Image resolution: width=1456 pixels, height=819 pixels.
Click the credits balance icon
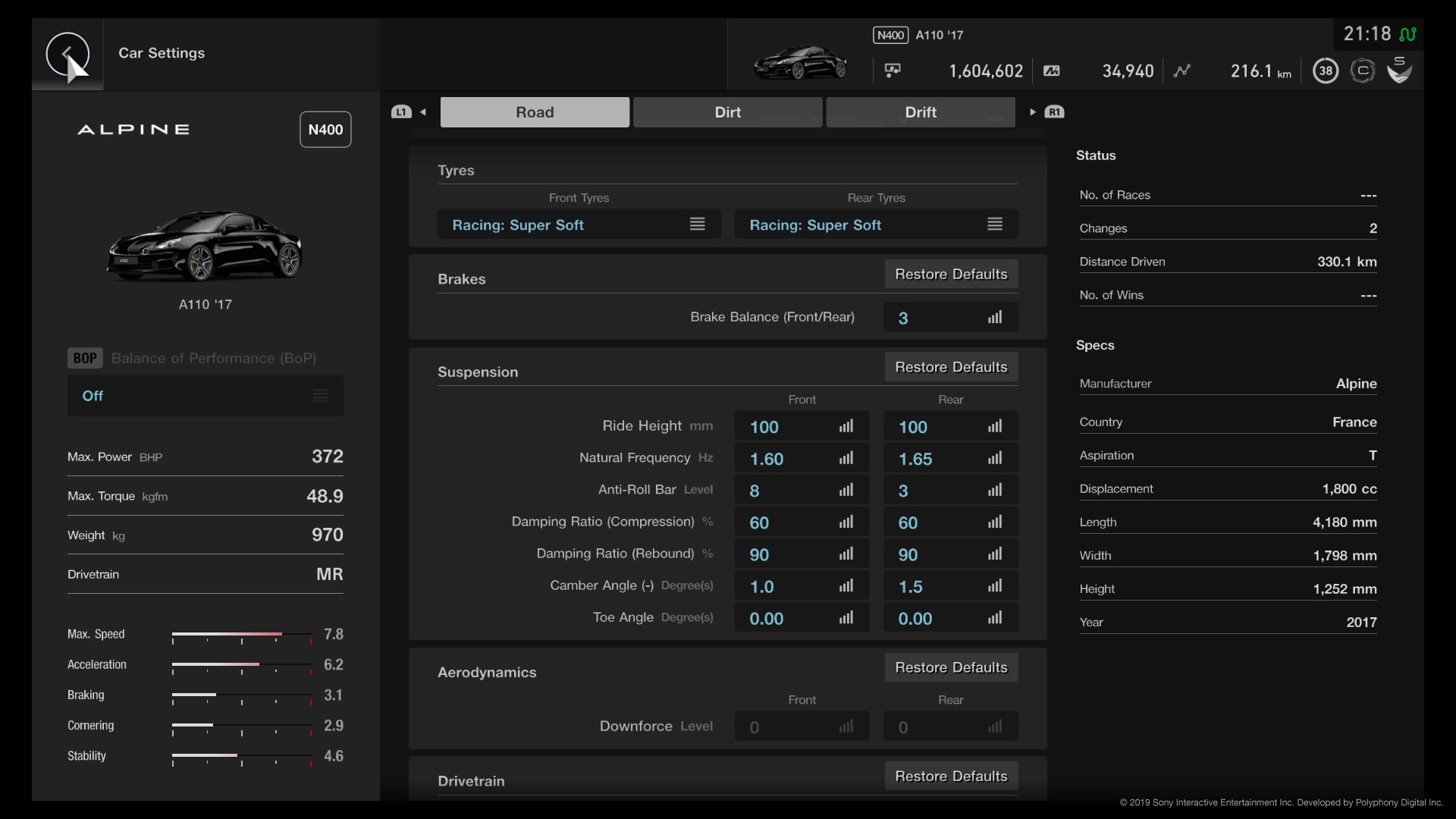893,70
